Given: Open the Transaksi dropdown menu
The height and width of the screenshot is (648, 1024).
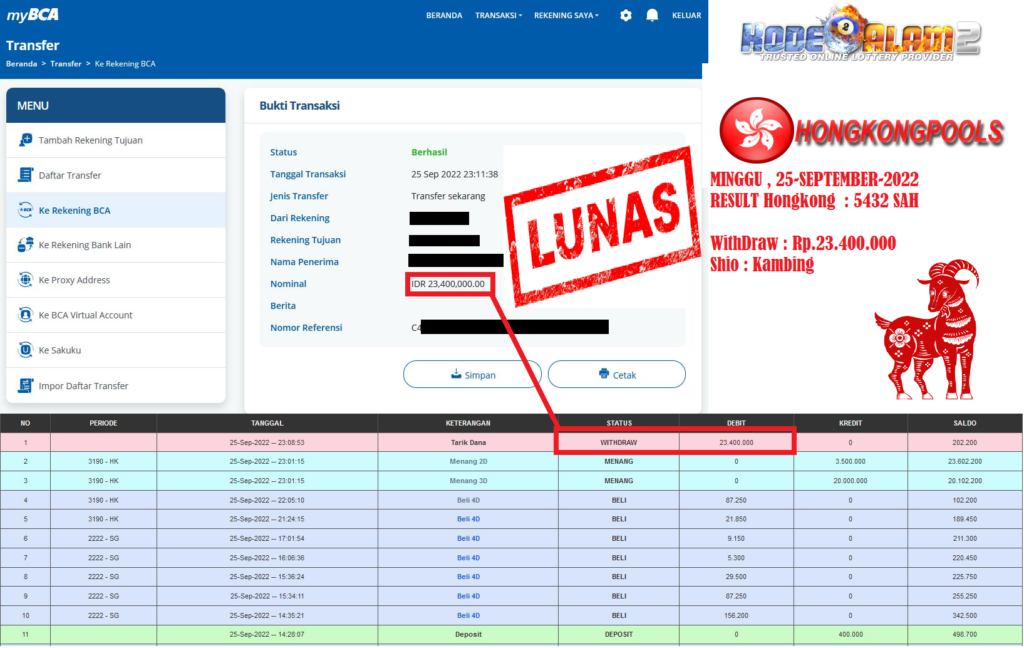Looking at the screenshot, I should pyautogui.click(x=498, y=15).
